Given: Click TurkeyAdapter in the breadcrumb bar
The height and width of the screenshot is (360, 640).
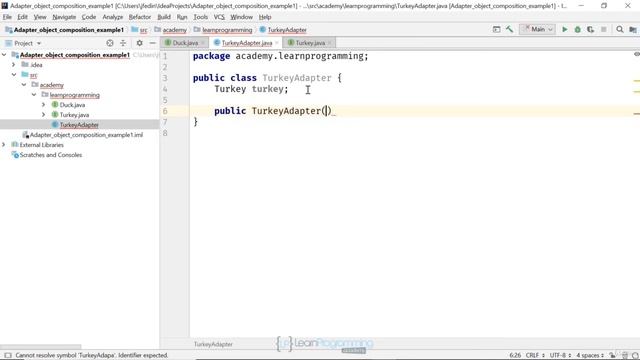Looking at the screenshot, I should tap(287, 30).
